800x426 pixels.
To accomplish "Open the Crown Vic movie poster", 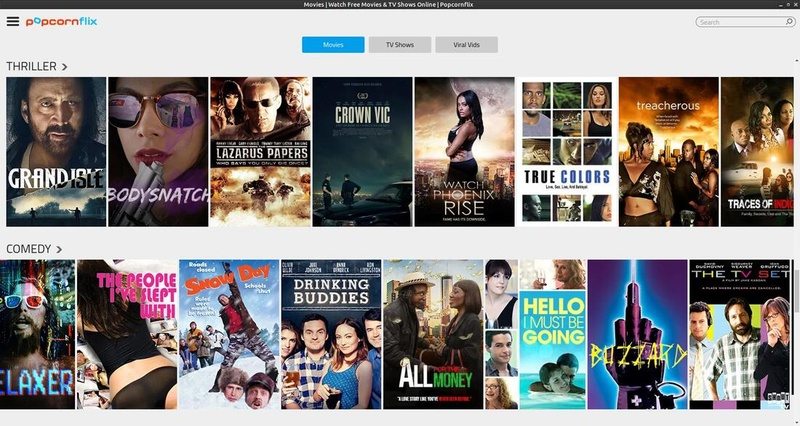I will click(x=362, y=152).
